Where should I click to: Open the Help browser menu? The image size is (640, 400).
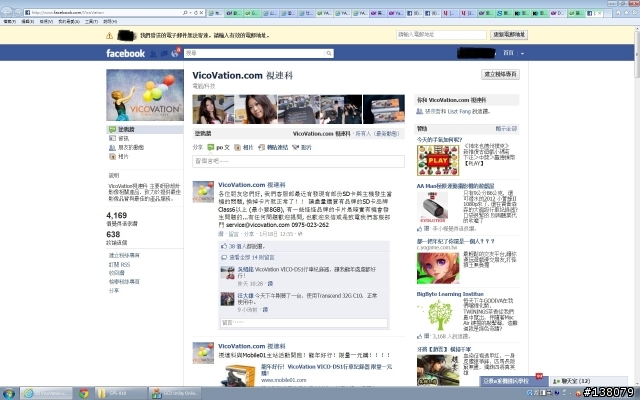[x=110, y=22]
